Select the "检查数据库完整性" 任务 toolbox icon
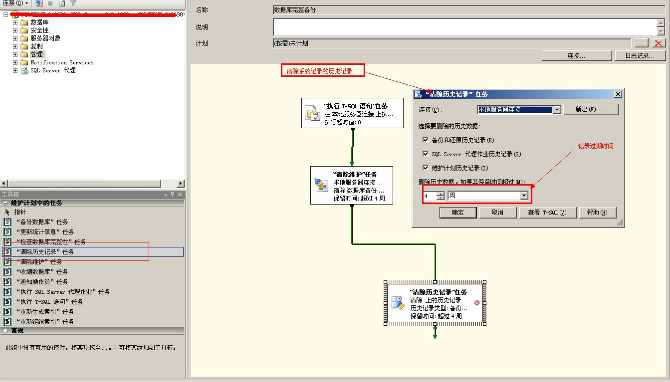 tap(7, 242)
